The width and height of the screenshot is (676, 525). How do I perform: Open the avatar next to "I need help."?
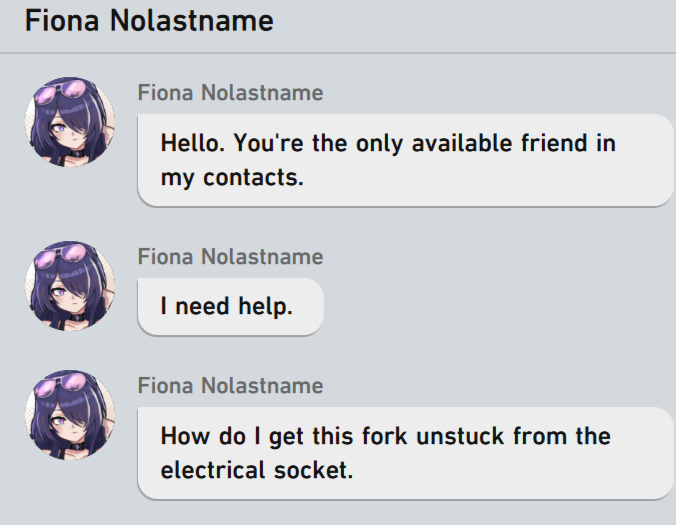[69, 286]
